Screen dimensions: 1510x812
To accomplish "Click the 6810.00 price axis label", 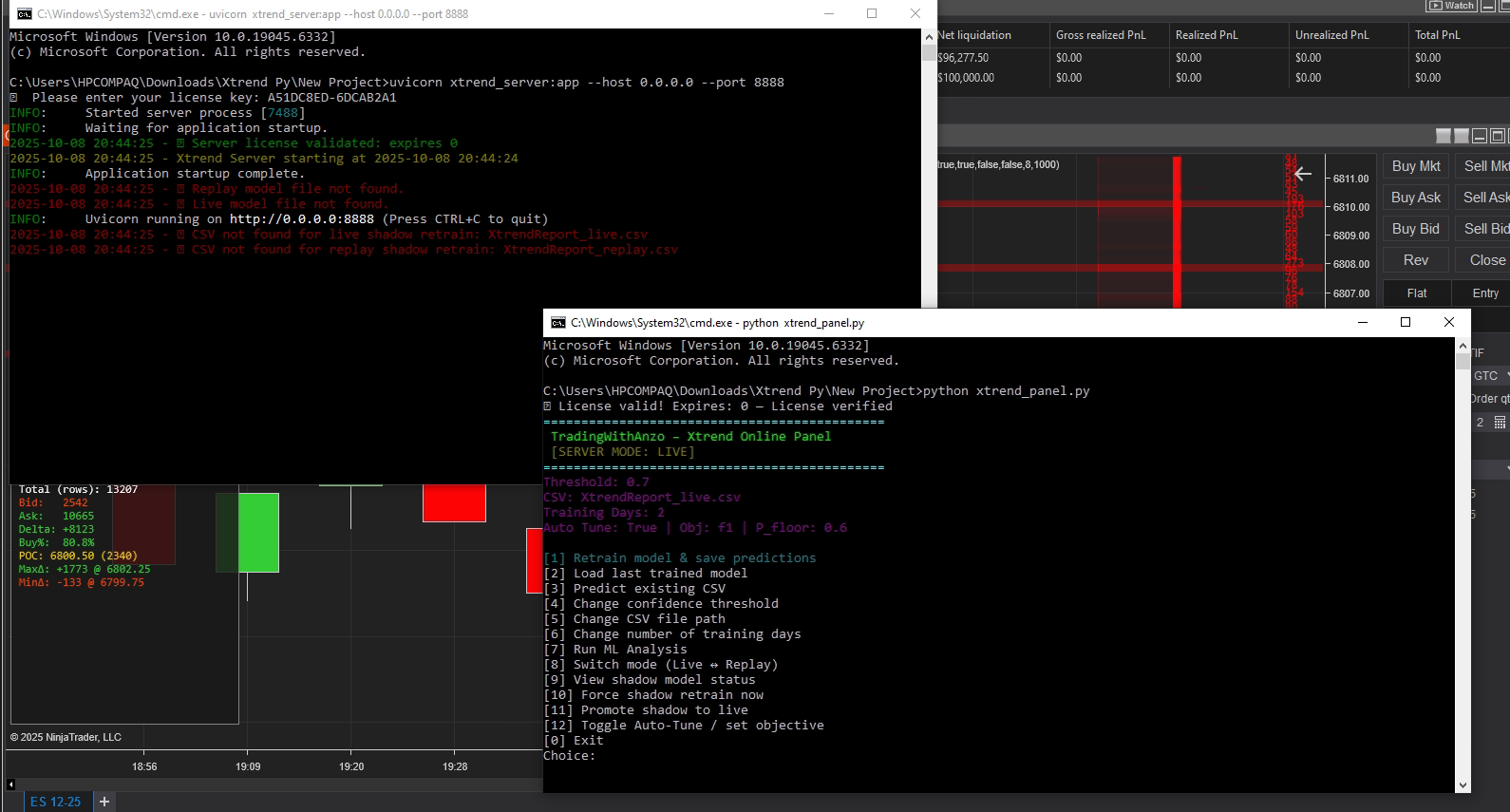I will point(1350,207).
